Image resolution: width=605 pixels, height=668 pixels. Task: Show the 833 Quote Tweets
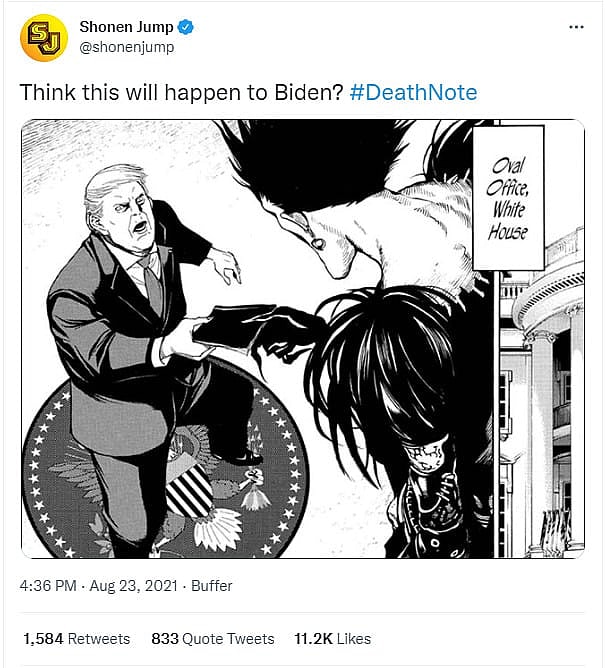212,638
